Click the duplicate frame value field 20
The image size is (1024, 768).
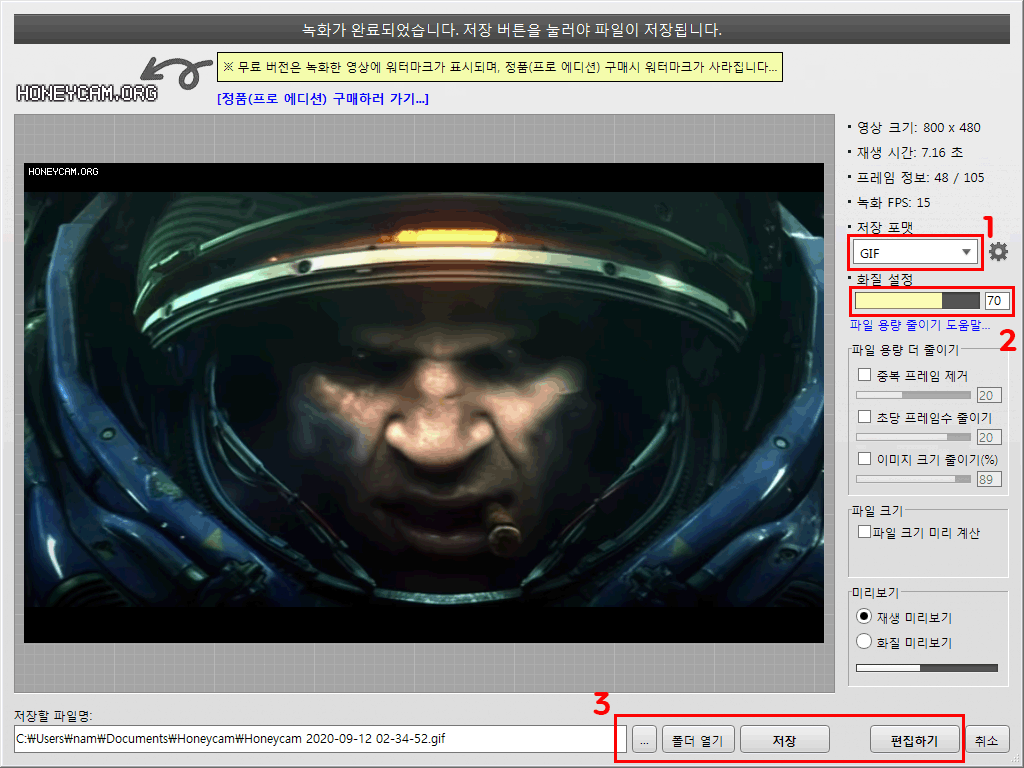coord(989,395)
